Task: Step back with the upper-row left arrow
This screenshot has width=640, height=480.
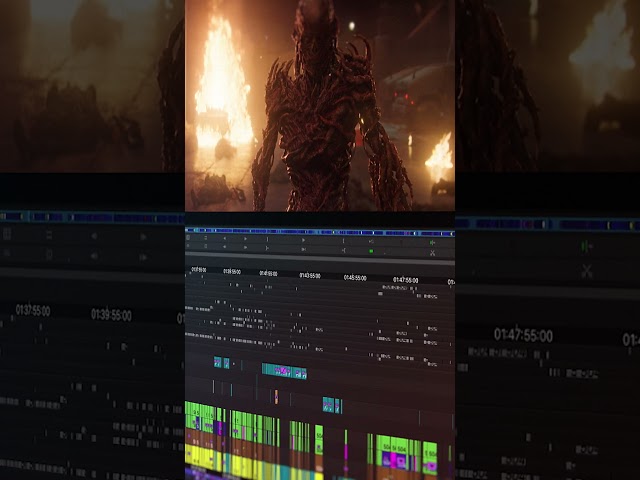Action: point(224,238)
